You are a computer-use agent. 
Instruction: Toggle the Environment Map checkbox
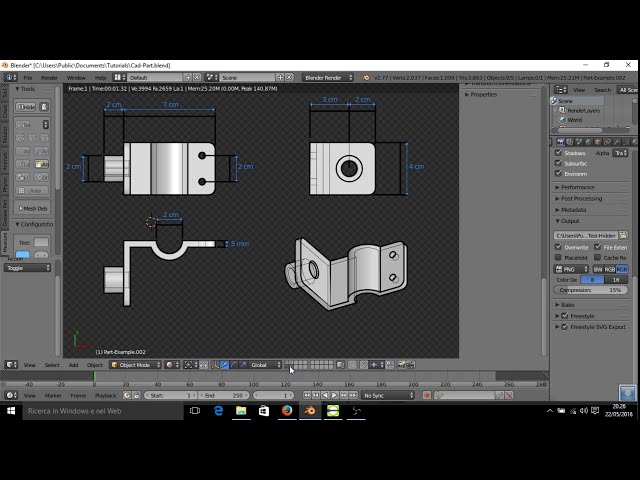558,173
